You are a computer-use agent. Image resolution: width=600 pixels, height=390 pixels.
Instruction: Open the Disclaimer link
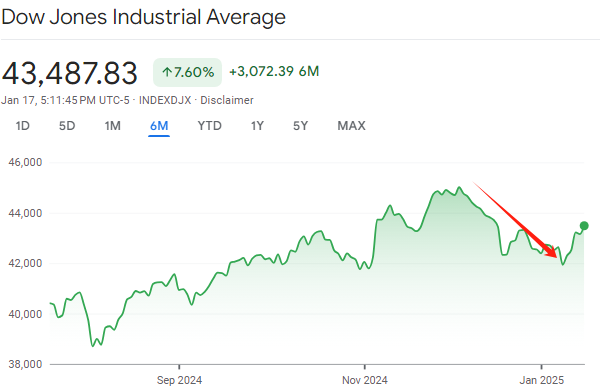pyautogui.click(x=227, y=100)
